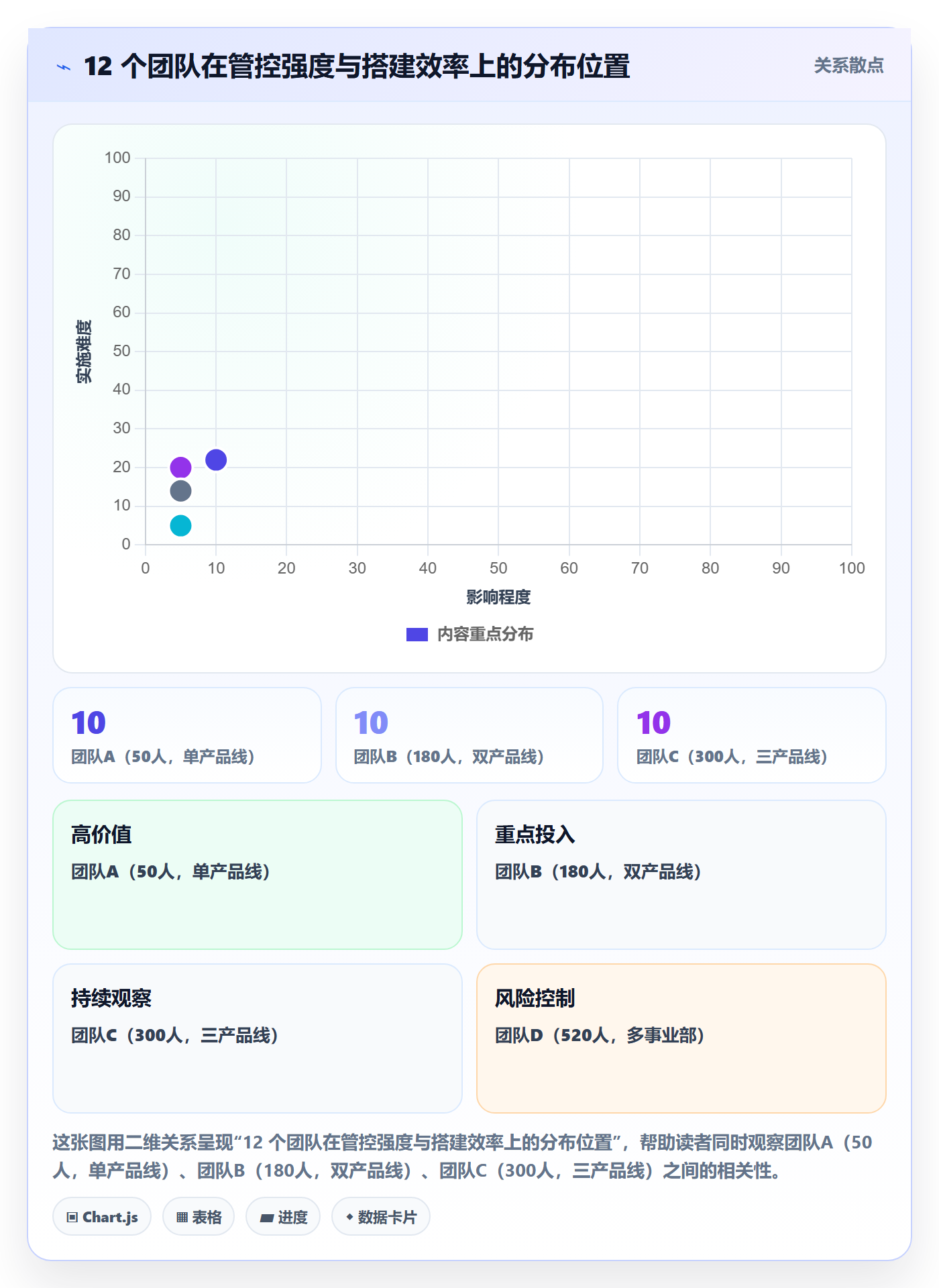Click the lightning bolt icon beside the title

click(64, 67)
